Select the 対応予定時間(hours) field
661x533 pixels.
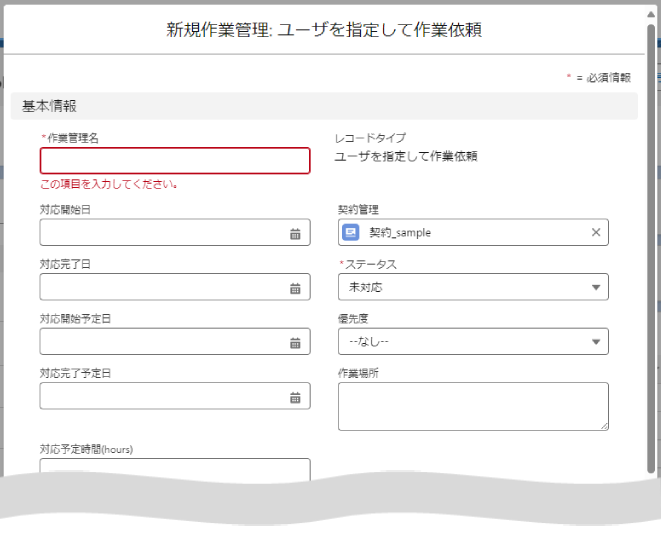[175, 468]
